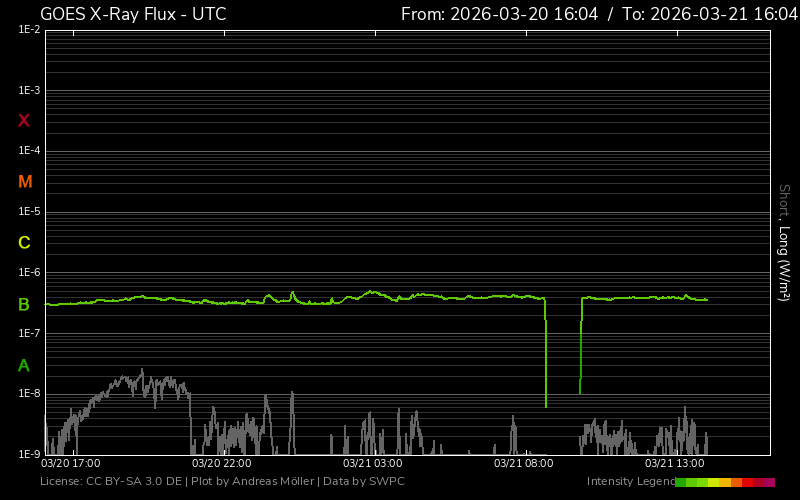Click the 1E-2 y-axis label
The image size is (800, 500).
pos(29,30)
